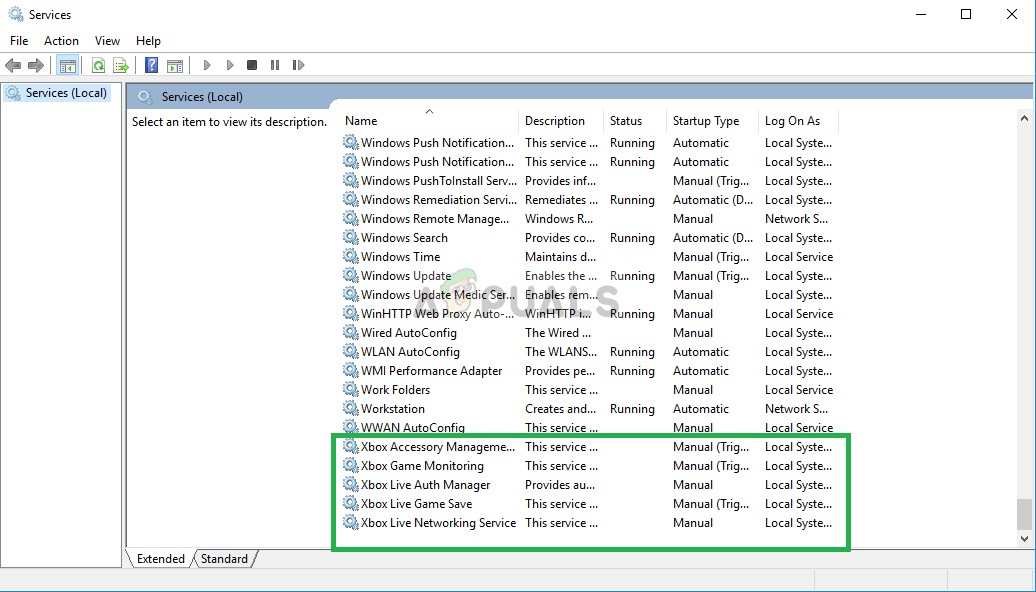Open the Help menu

tap(148, 41)
